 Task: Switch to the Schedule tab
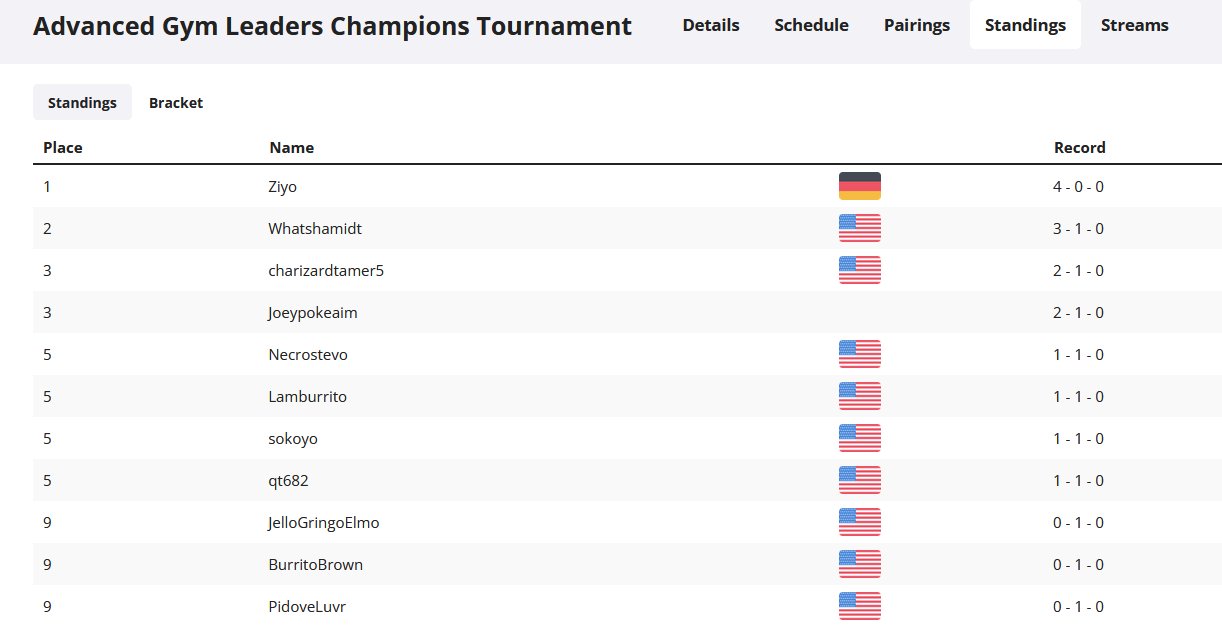point(811,25)
